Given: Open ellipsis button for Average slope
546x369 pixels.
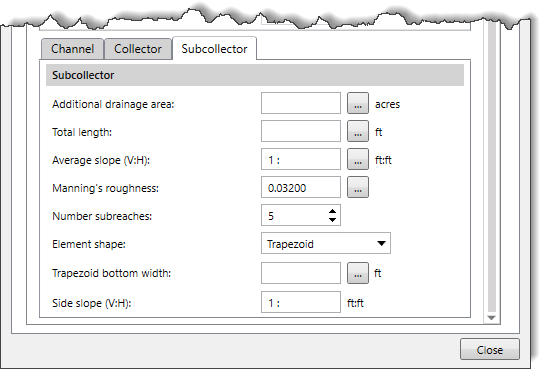Looking at the screenshot, I should (x=358, y=159).
